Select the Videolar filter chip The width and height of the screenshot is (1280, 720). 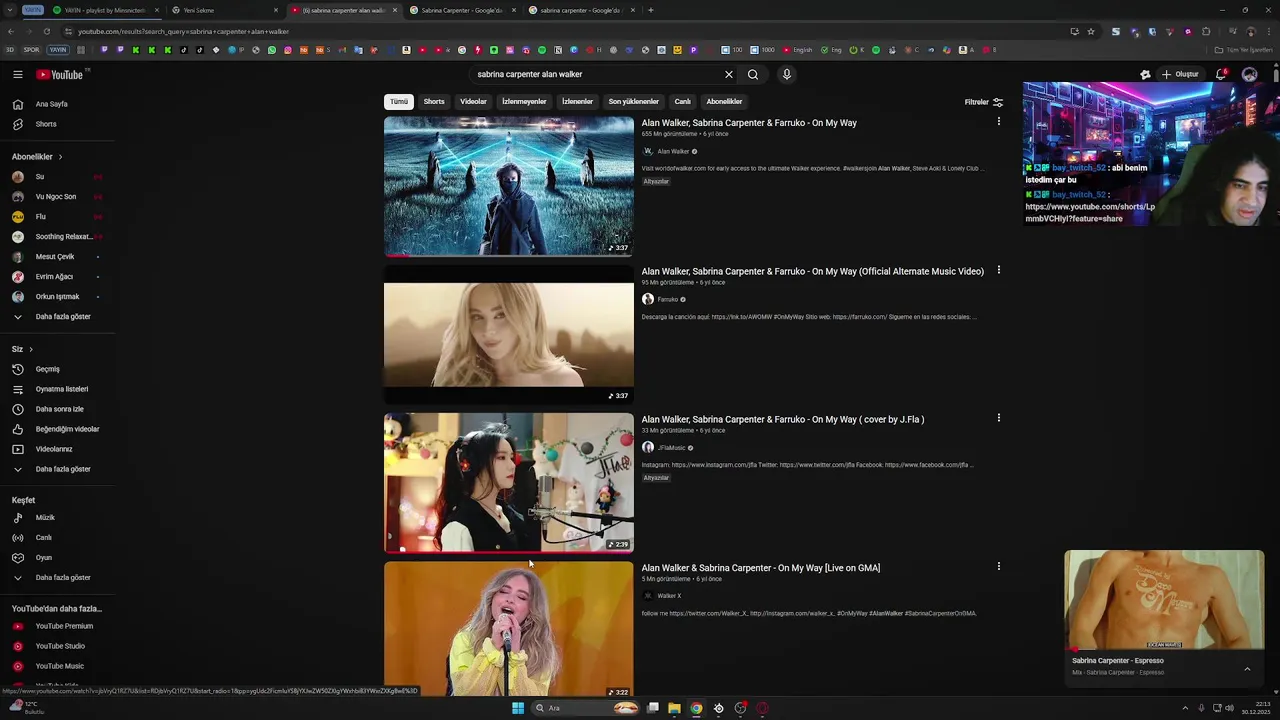pyautogui.click(x=473, y=102)
